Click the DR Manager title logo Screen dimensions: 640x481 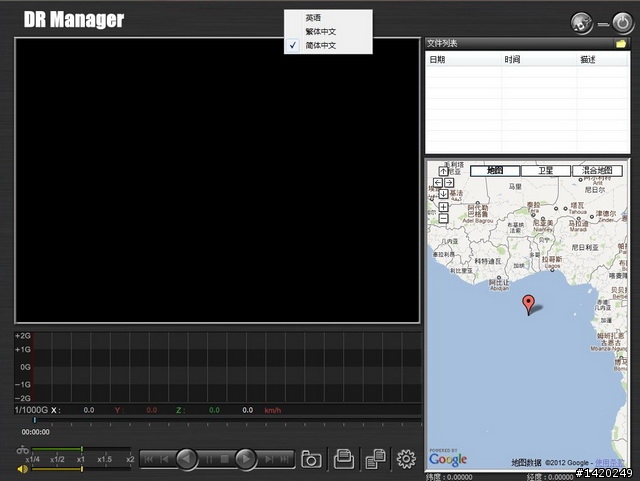(x=74, y=19)
